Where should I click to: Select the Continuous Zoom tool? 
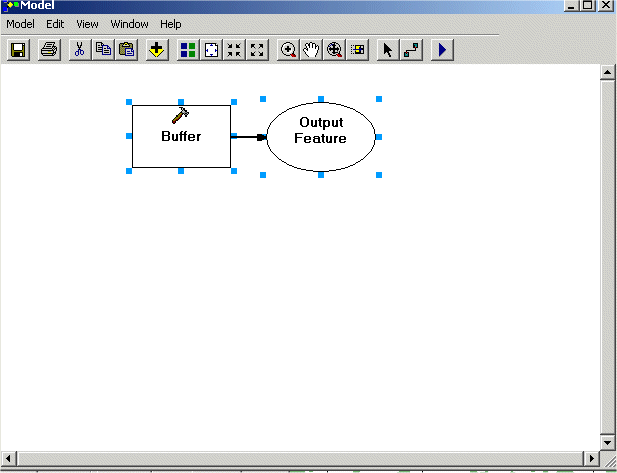point(334,50)
